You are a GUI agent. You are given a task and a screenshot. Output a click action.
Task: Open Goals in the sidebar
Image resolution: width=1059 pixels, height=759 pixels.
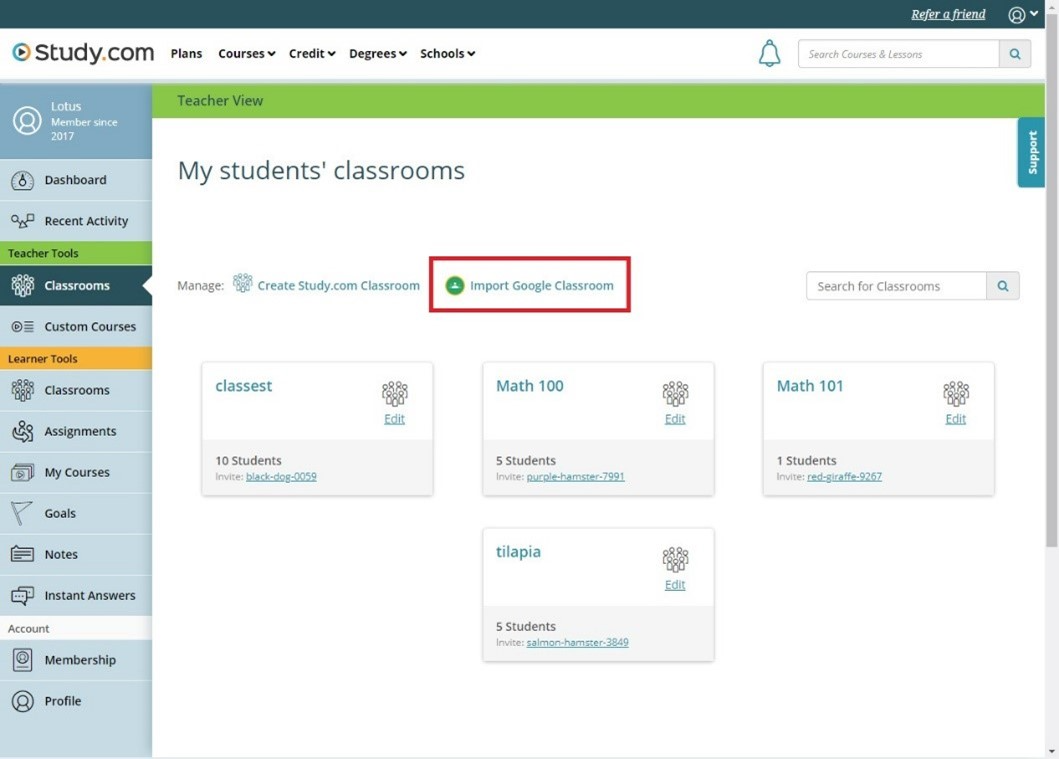(76, 514)
